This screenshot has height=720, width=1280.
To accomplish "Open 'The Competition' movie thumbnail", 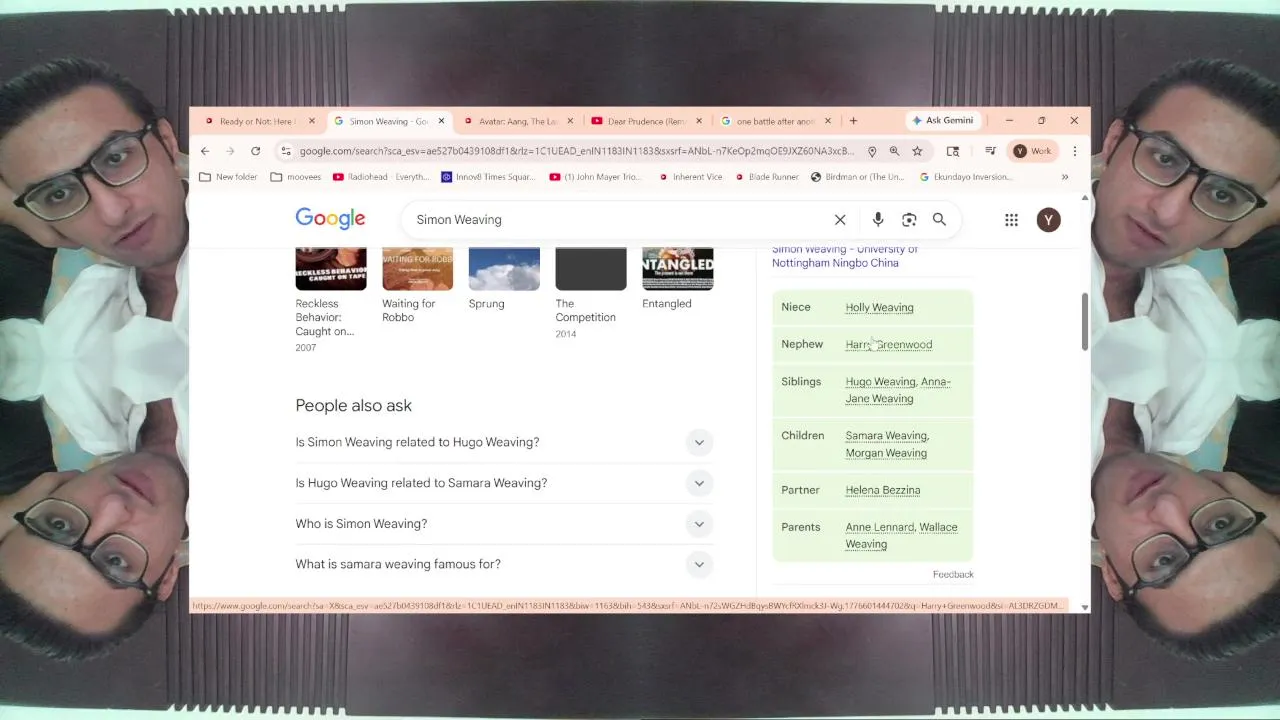I will point(591,269).
